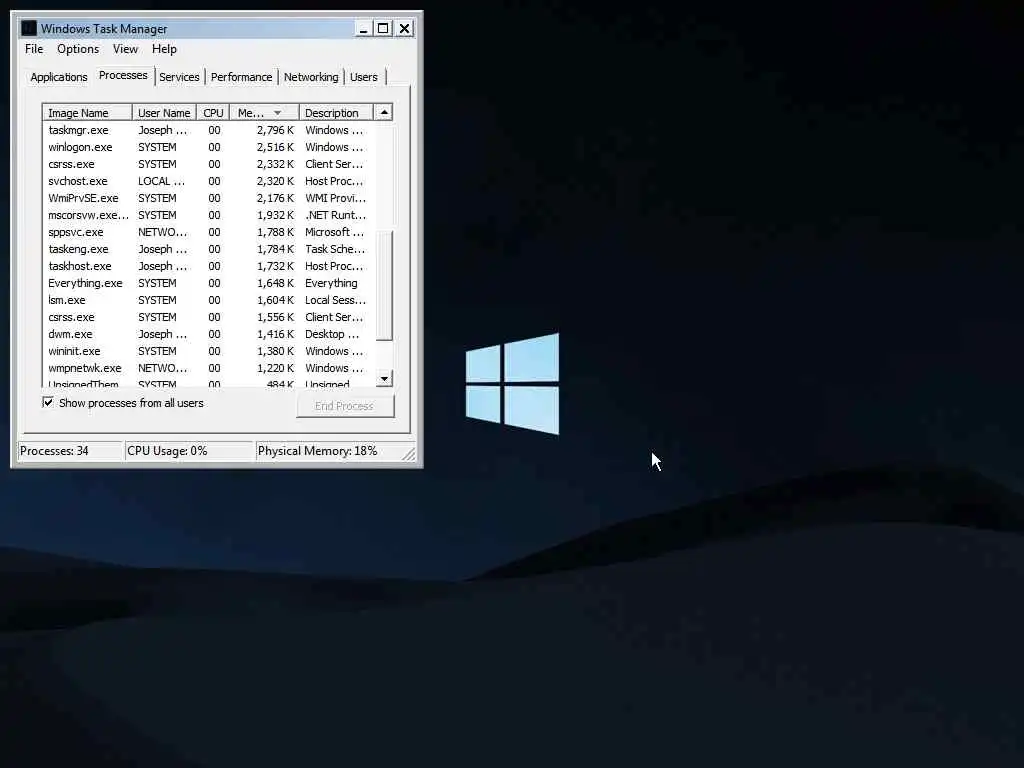This screenshot has width=1024, height=768.
Task: Select the WmiPrvSE.exe process row
Action: 209,198
